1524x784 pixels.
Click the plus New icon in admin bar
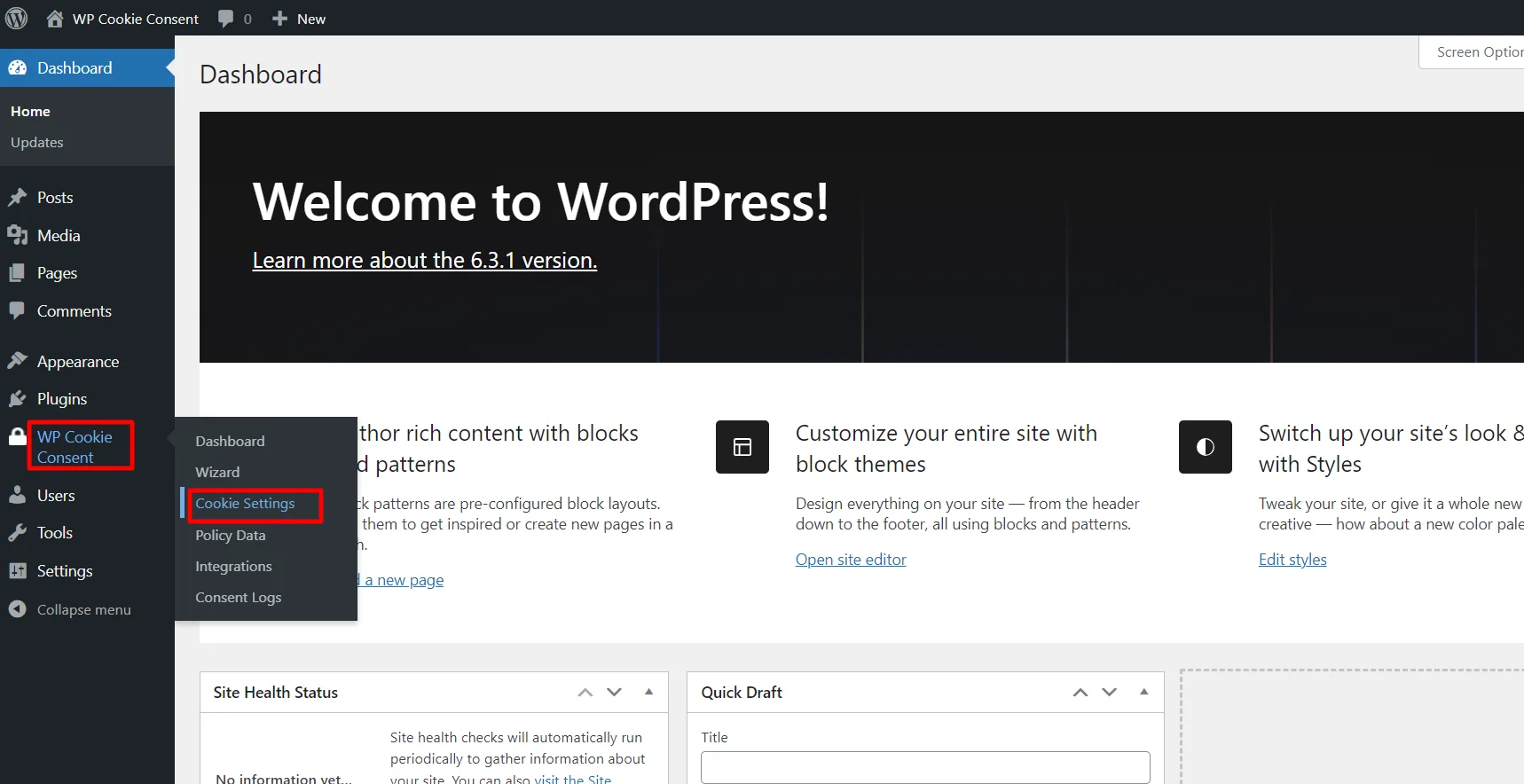279,19
